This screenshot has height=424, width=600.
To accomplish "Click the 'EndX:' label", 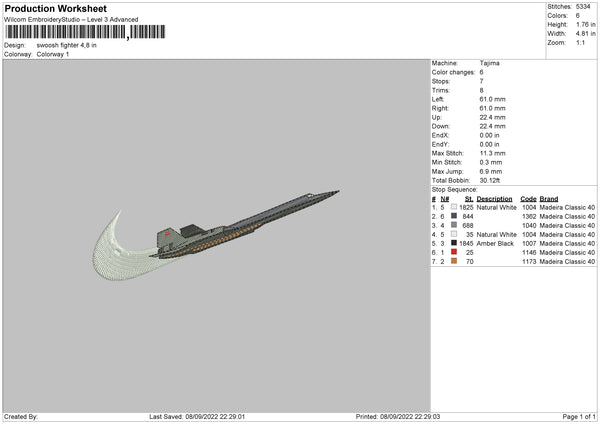I will tap(440, 135).
